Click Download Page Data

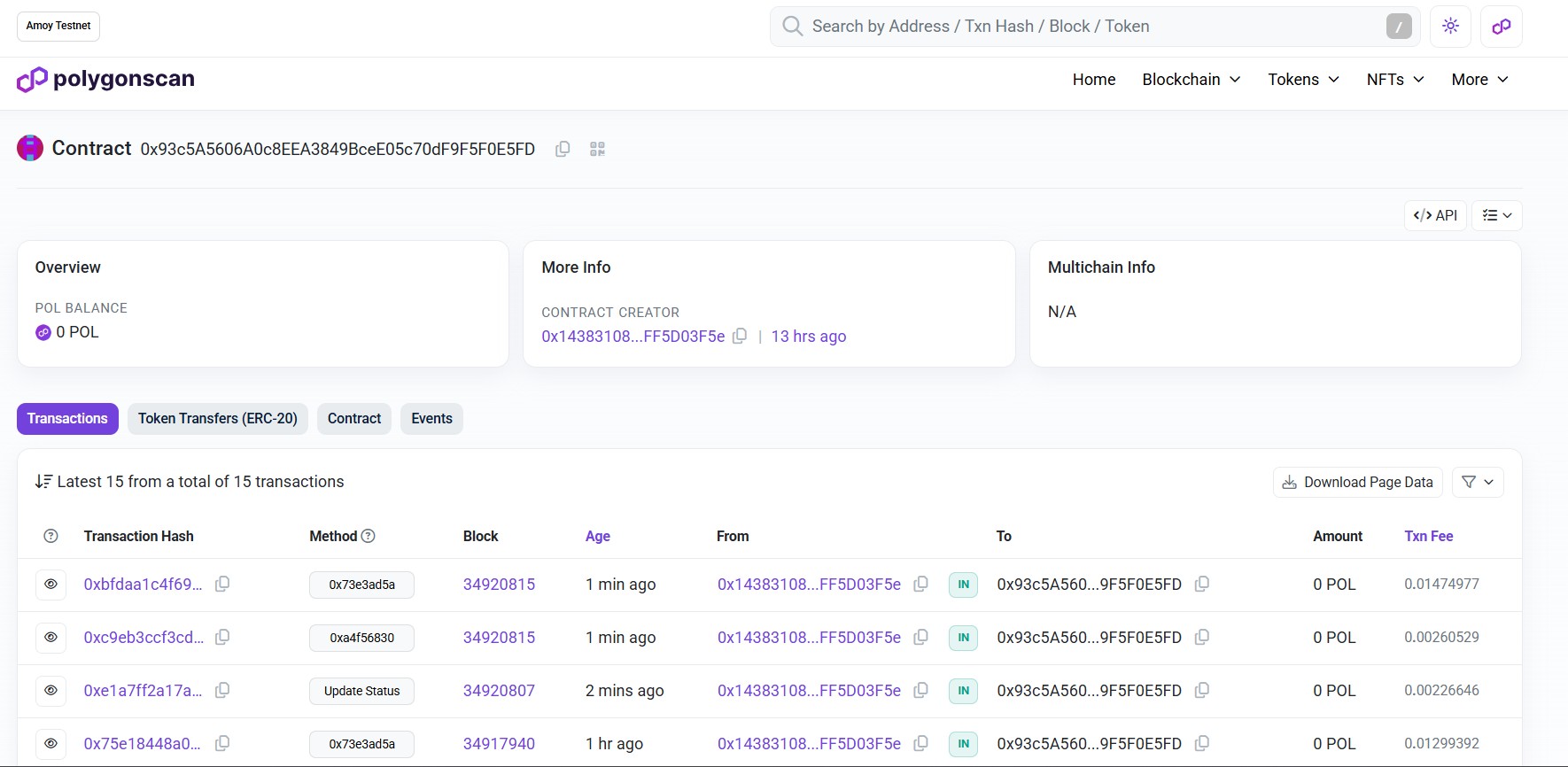pyautogui.click(x=1358, y=482)
